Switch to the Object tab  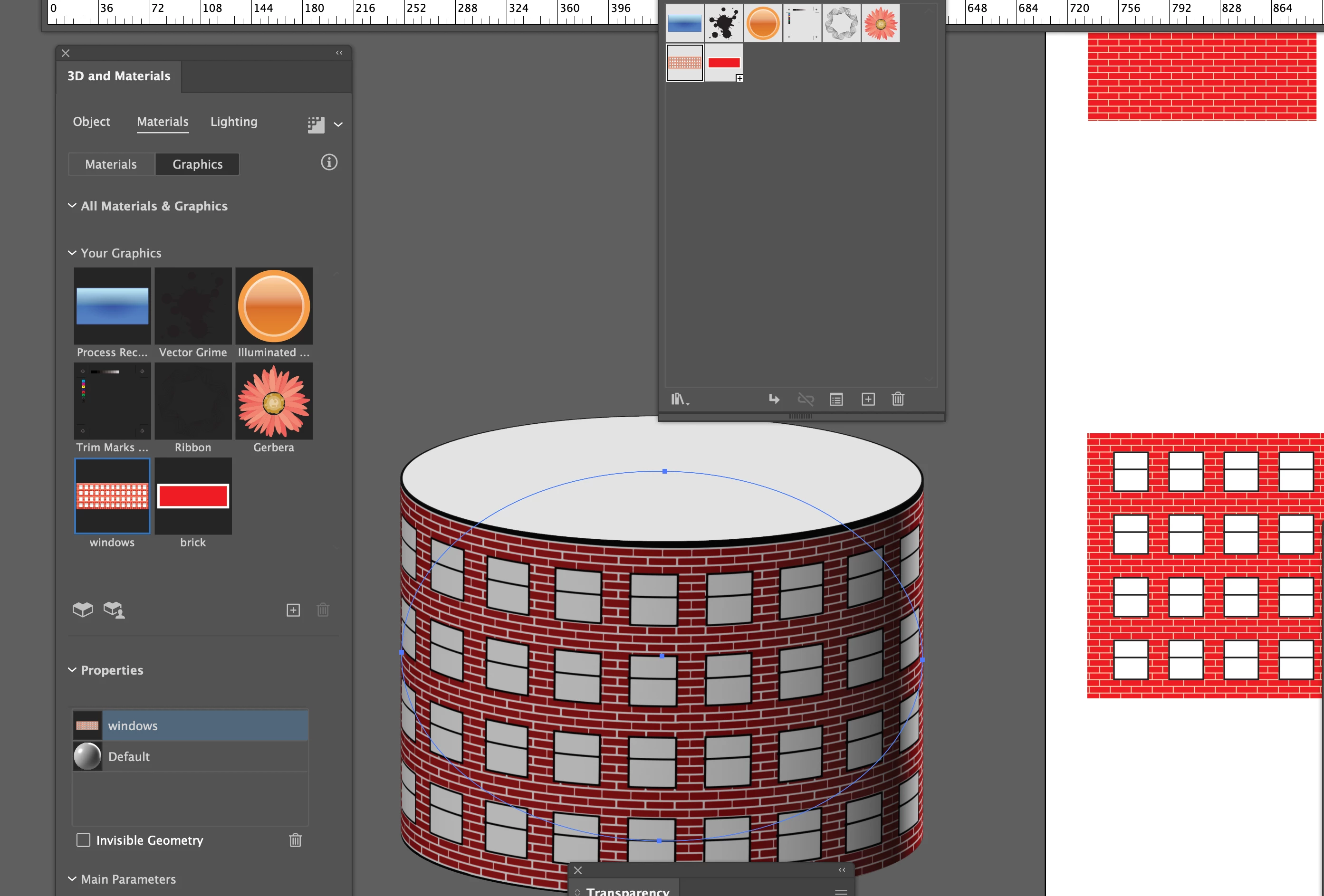[x=91, y=121]
